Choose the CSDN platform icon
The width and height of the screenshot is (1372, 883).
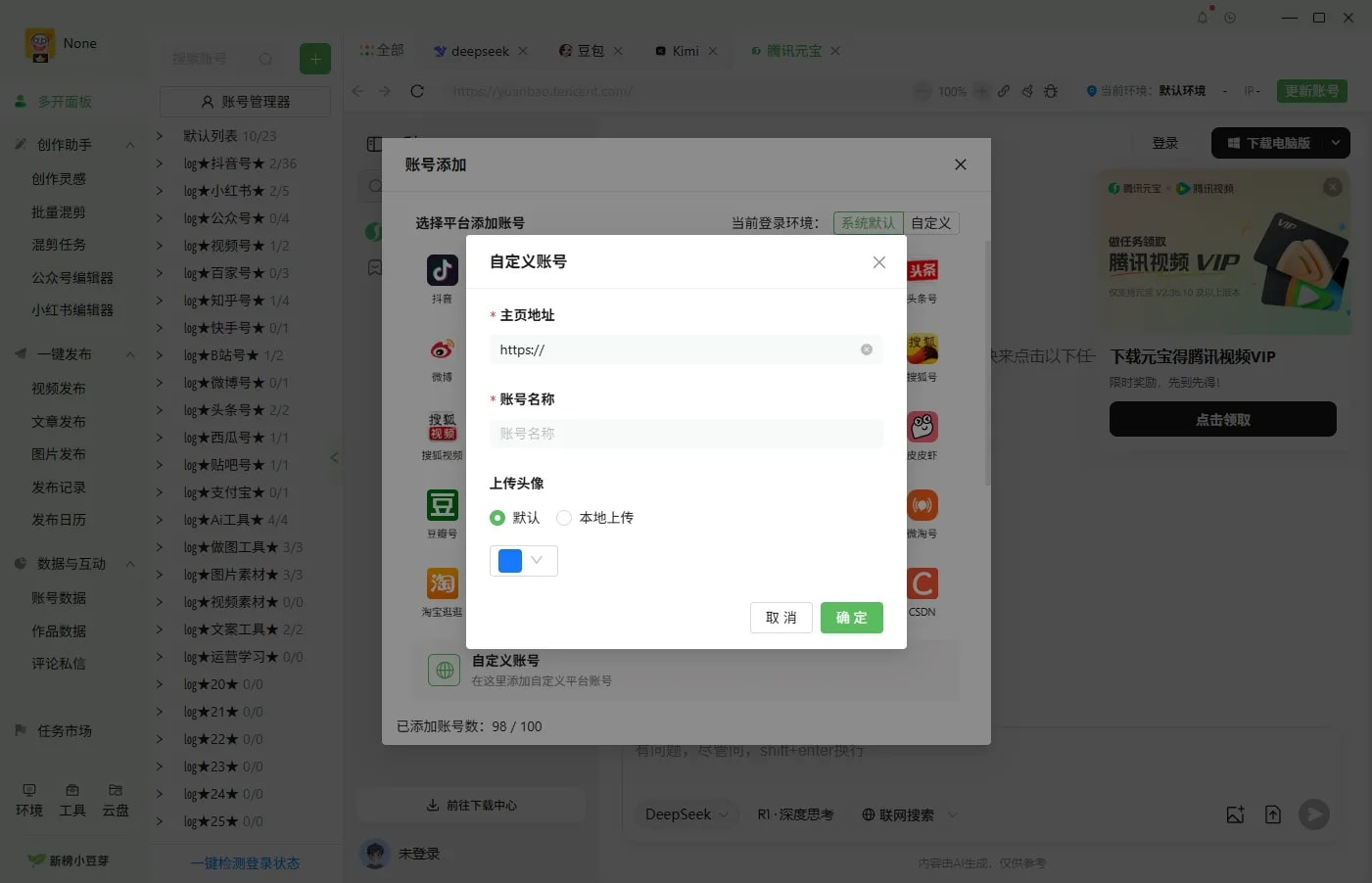922,584
